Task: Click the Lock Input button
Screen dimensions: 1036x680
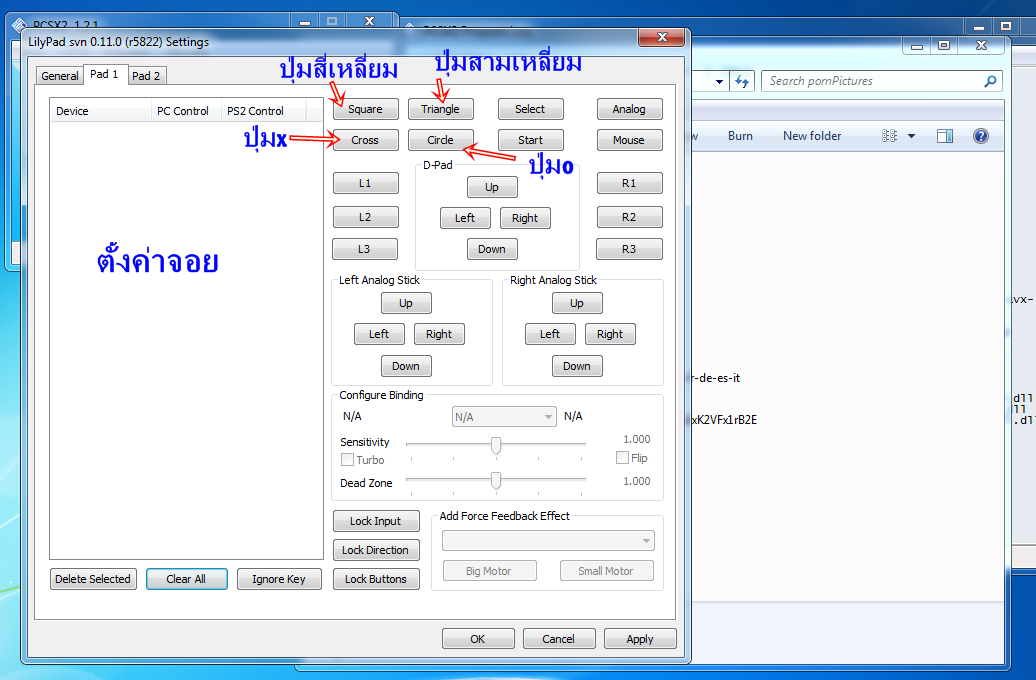Action: pyautogui.click(x=376, y=521)
